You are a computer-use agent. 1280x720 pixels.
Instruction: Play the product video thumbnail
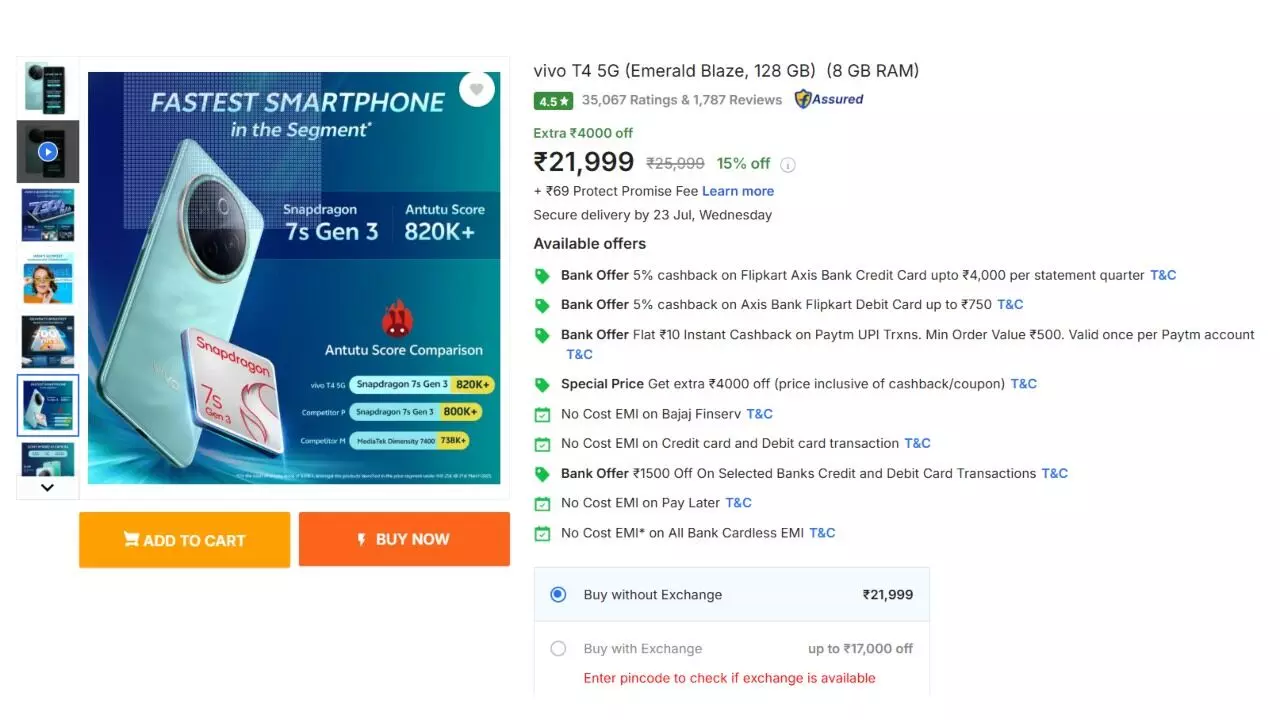click(x=47, y=152)
